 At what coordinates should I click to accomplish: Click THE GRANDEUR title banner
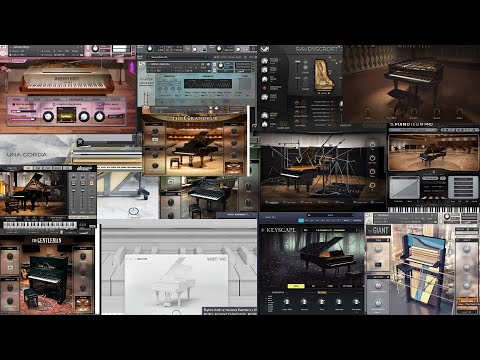click(195, 118)
